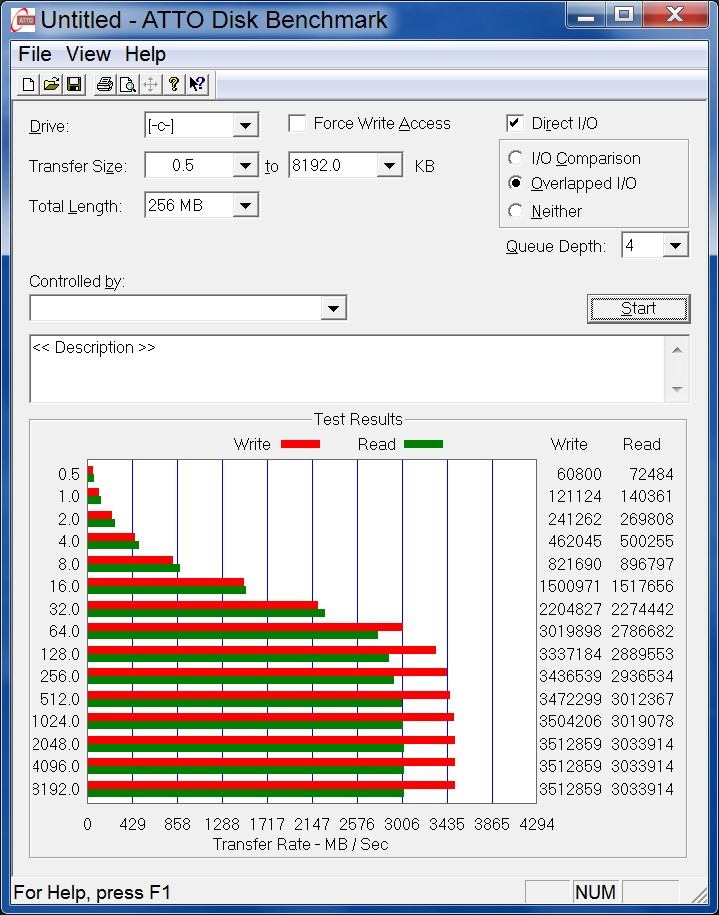Click the green Read legend swatch
The image size is (719, 915).
423,444
